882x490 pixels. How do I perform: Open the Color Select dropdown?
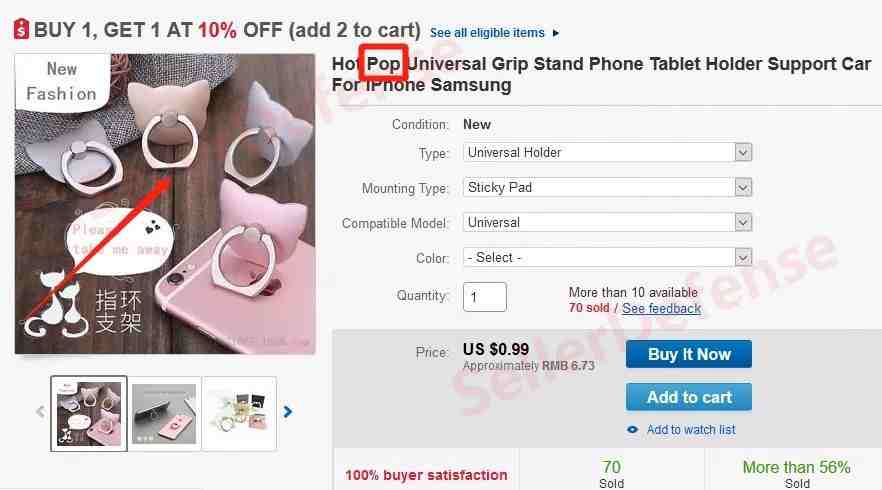pyautogui.click(x=608, y=258)
